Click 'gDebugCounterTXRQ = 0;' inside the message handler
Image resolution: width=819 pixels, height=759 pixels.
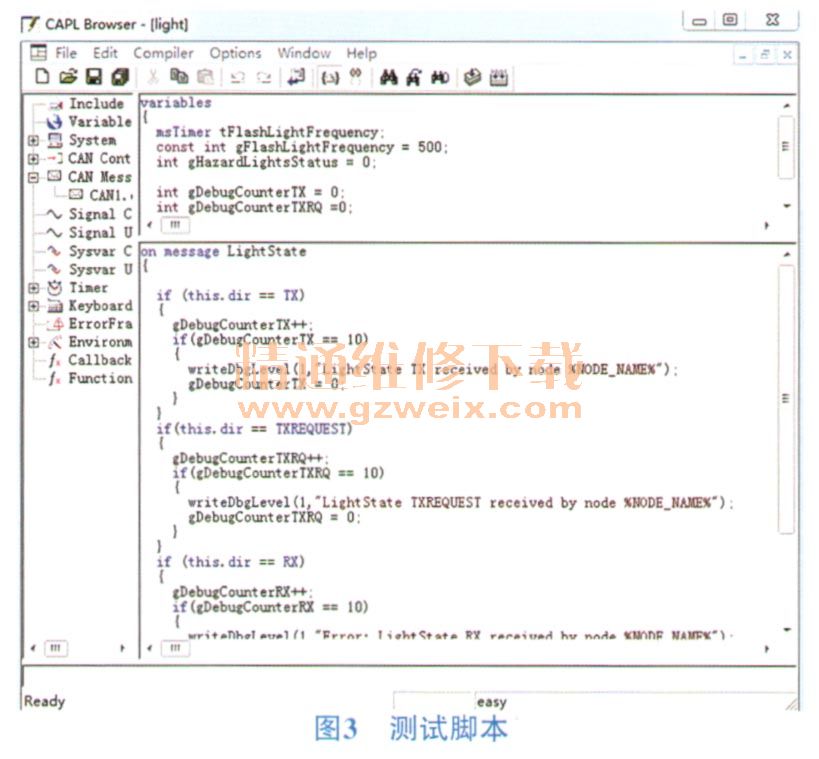[274, 518]
